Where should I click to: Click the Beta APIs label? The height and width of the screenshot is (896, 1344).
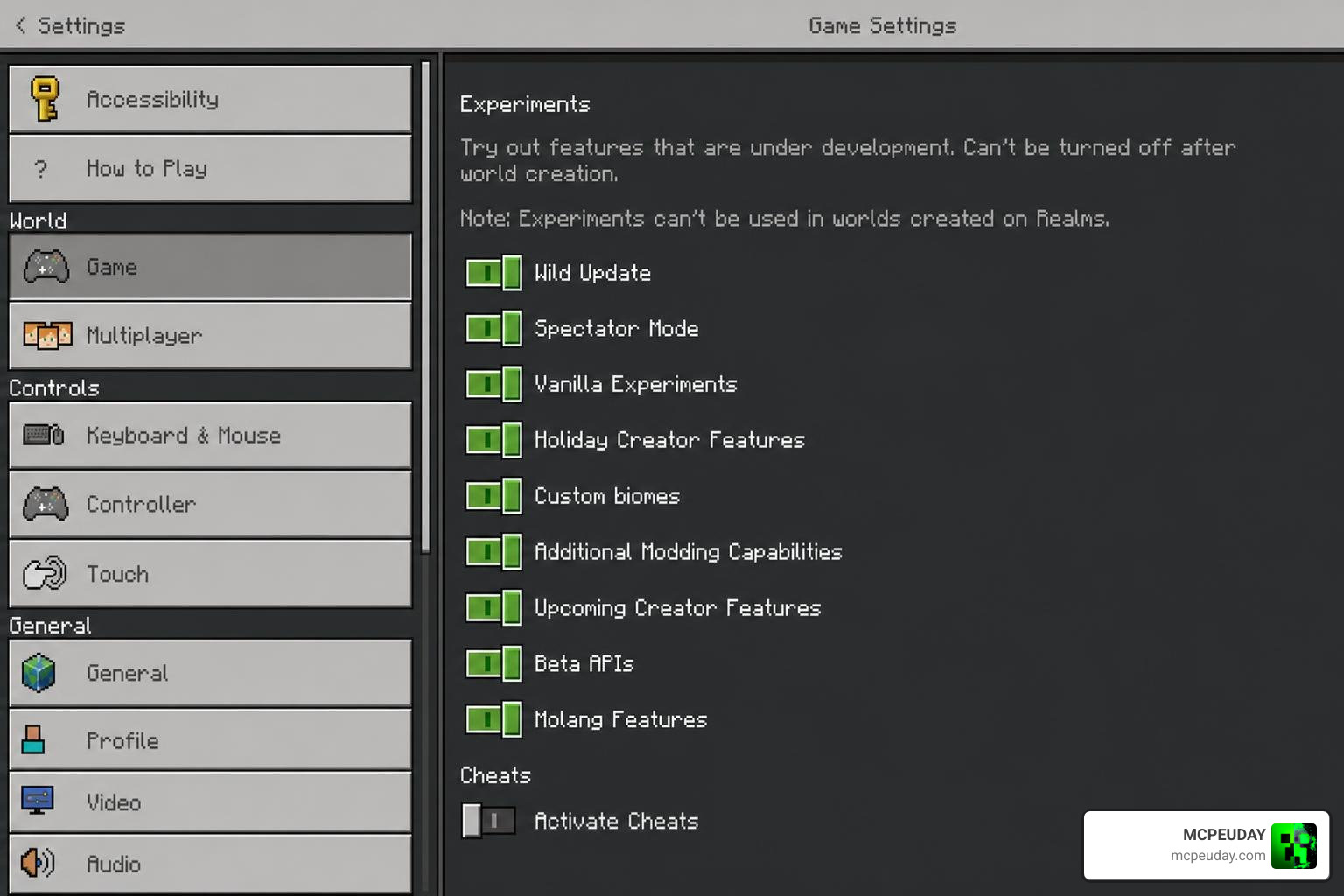pyautogui.click(x=584, y=664)
